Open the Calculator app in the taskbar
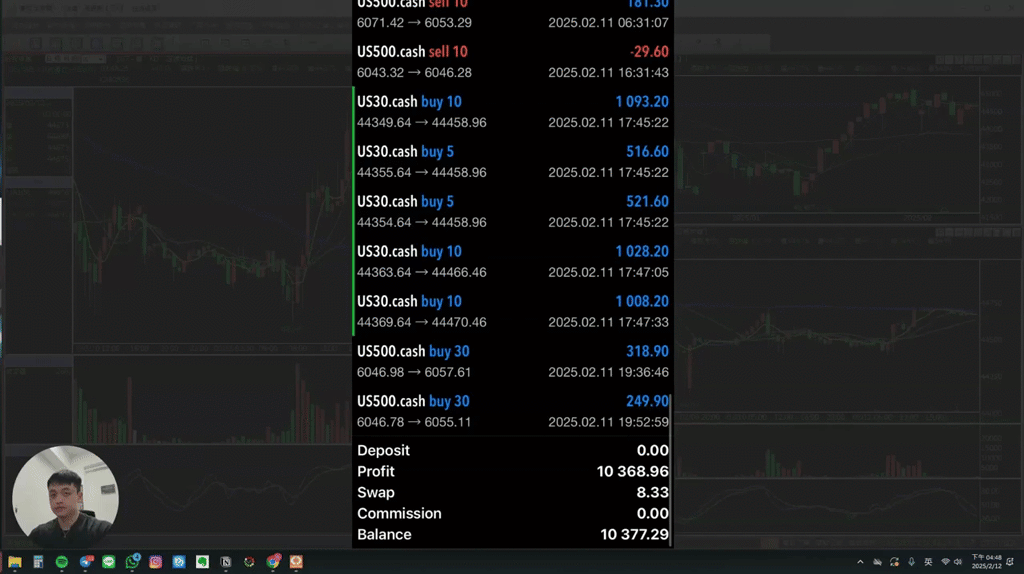This screenshot has height=574, width=1024. click(x=38, y=562)
